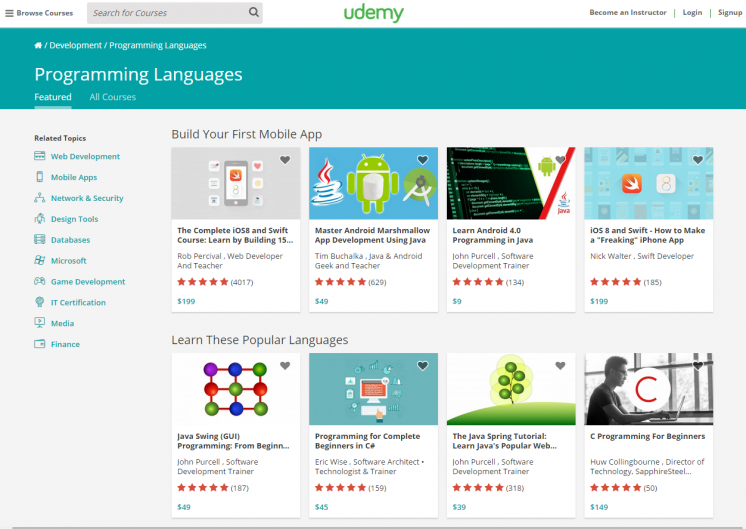Open the Mobile Apps topic link
Viewport: 746px width, 529px height.
[74, 177]
